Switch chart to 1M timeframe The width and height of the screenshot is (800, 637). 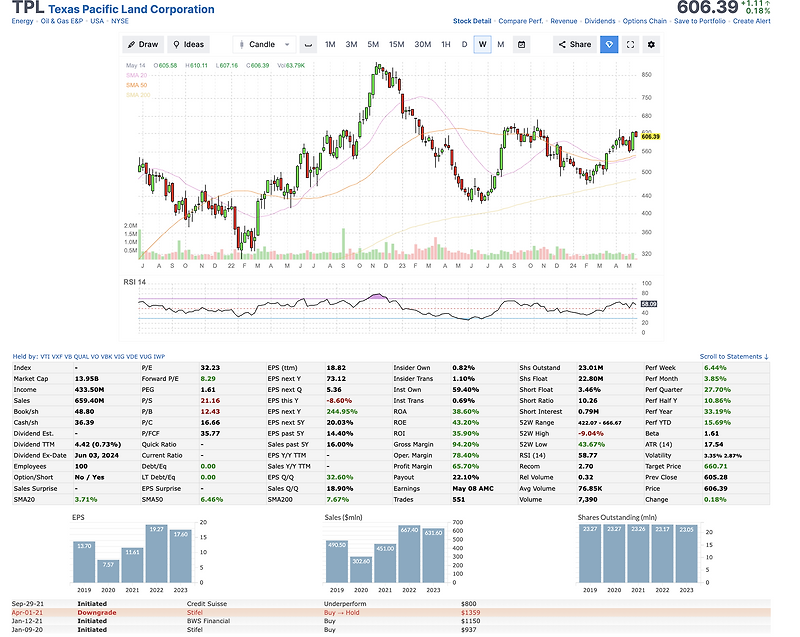pos(330,44)
